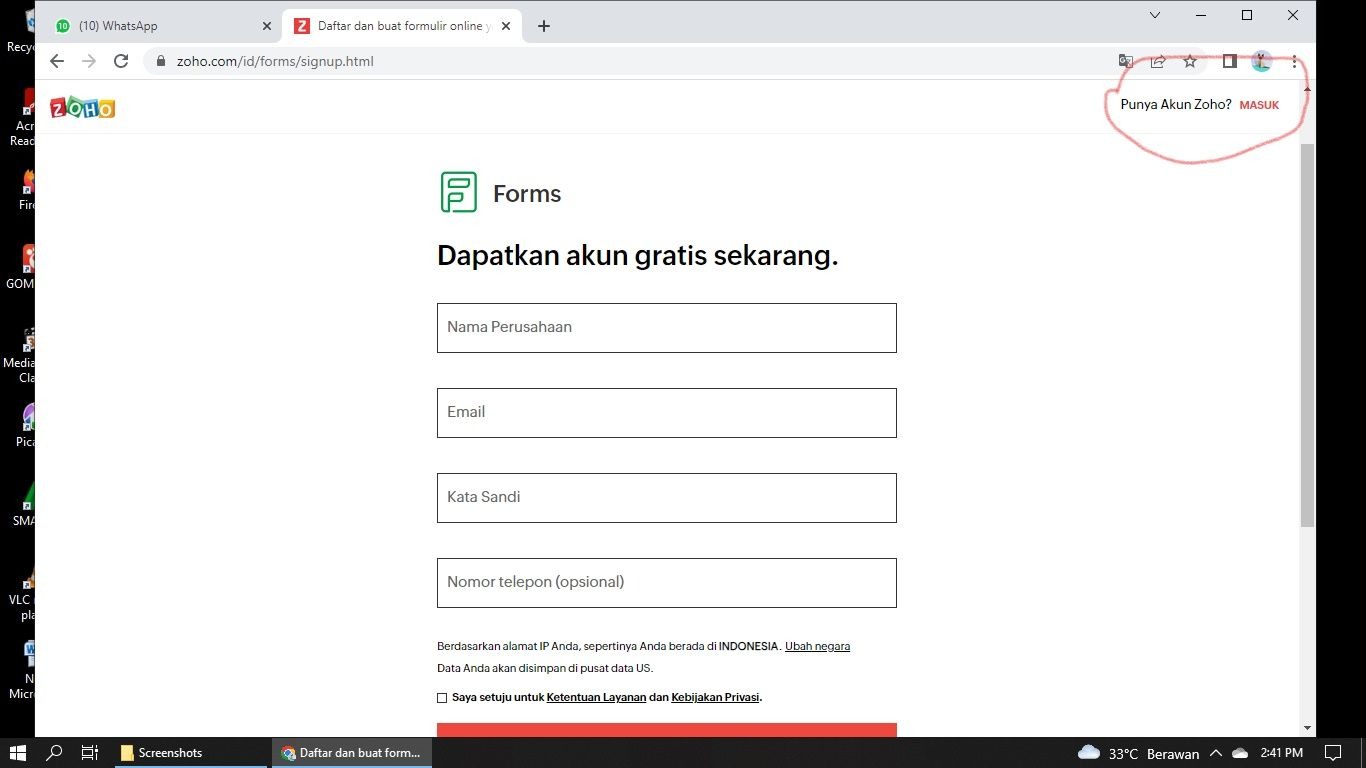This screenshot has height=768, width=1366.
Task: Click the Nomor telepon (opsional) field
Action: (x=667, y=583)
